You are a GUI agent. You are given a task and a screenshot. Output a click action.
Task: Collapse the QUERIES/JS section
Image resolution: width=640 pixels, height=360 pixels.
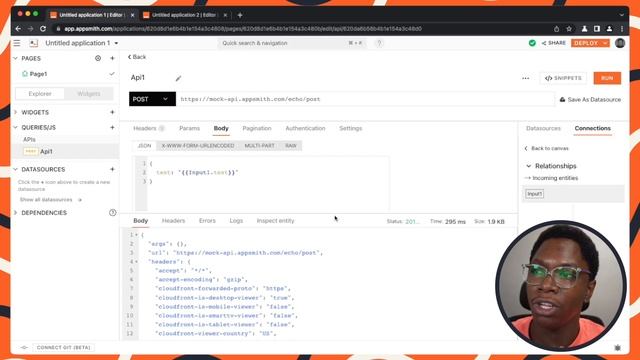coord(16,127)
